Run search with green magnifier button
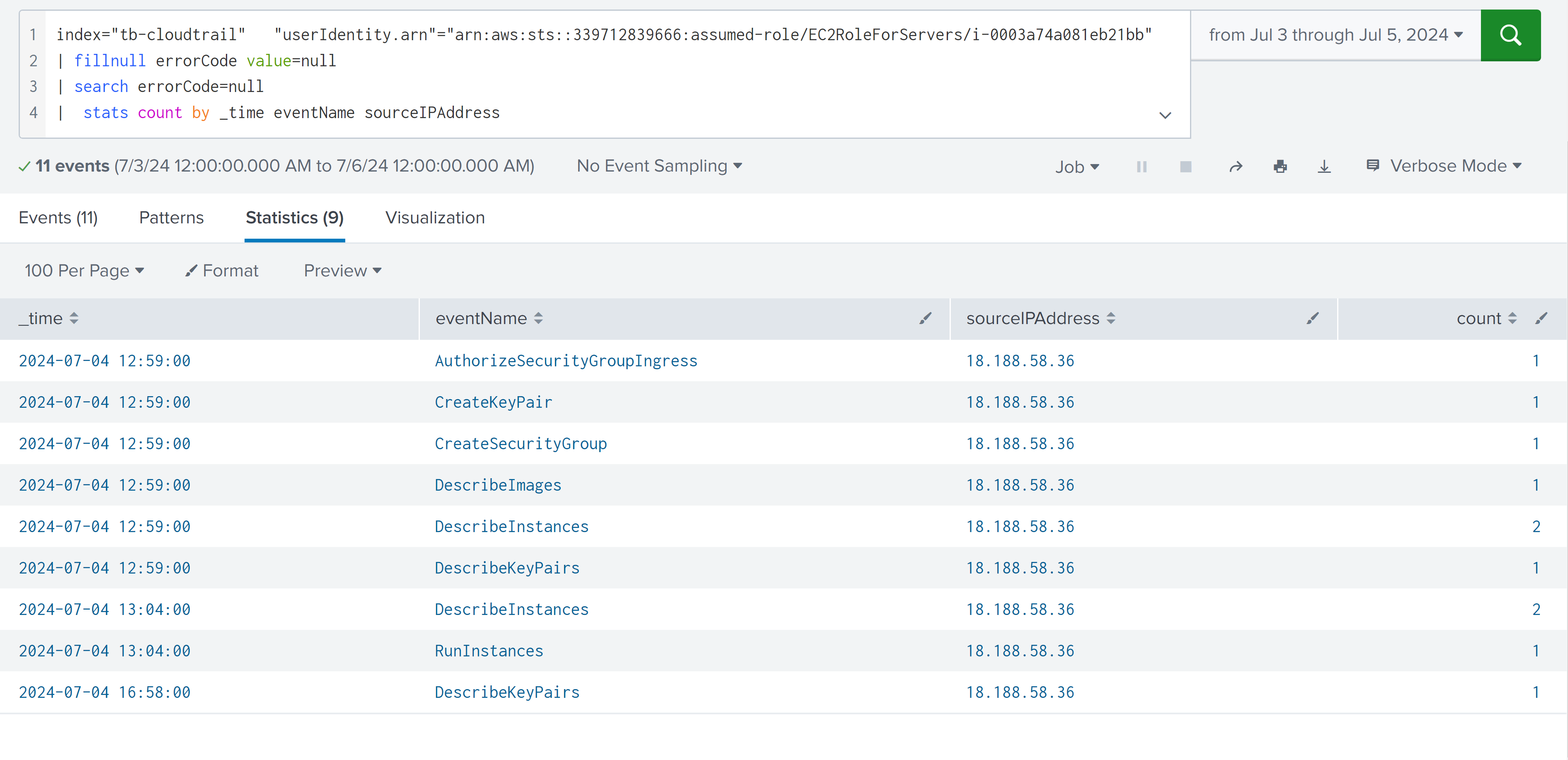This screenshot has height=760, width=1568. click(1510, 35)
